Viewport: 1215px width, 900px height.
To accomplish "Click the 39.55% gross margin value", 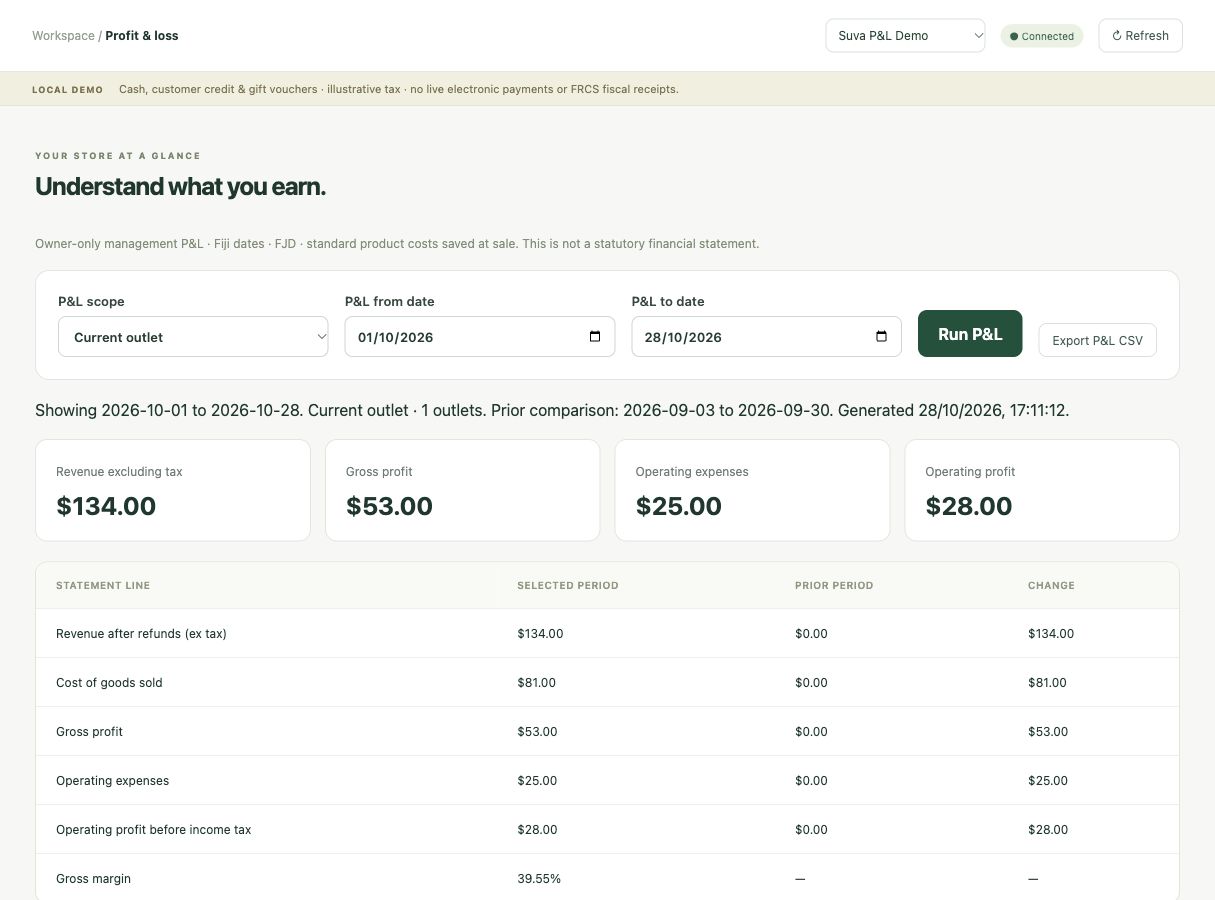I will [539, 879].
